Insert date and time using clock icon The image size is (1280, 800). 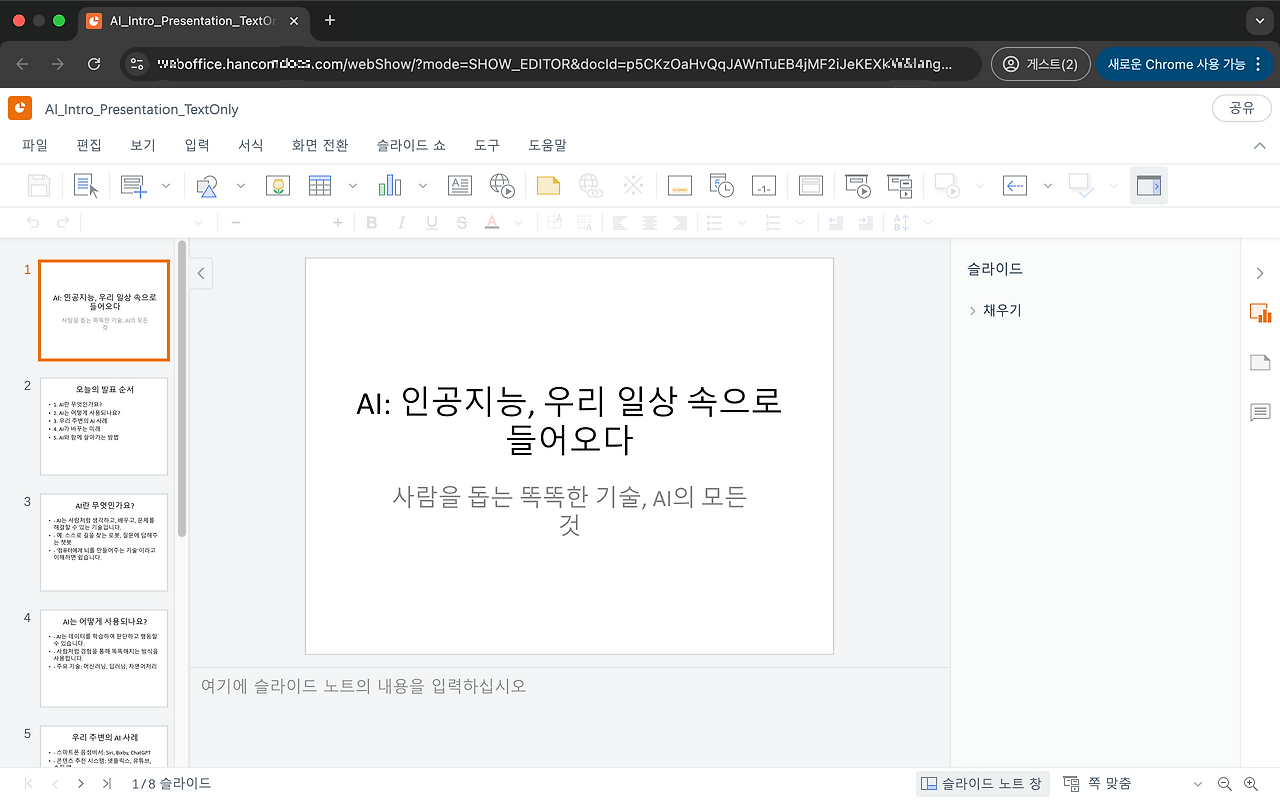point(722,185)
